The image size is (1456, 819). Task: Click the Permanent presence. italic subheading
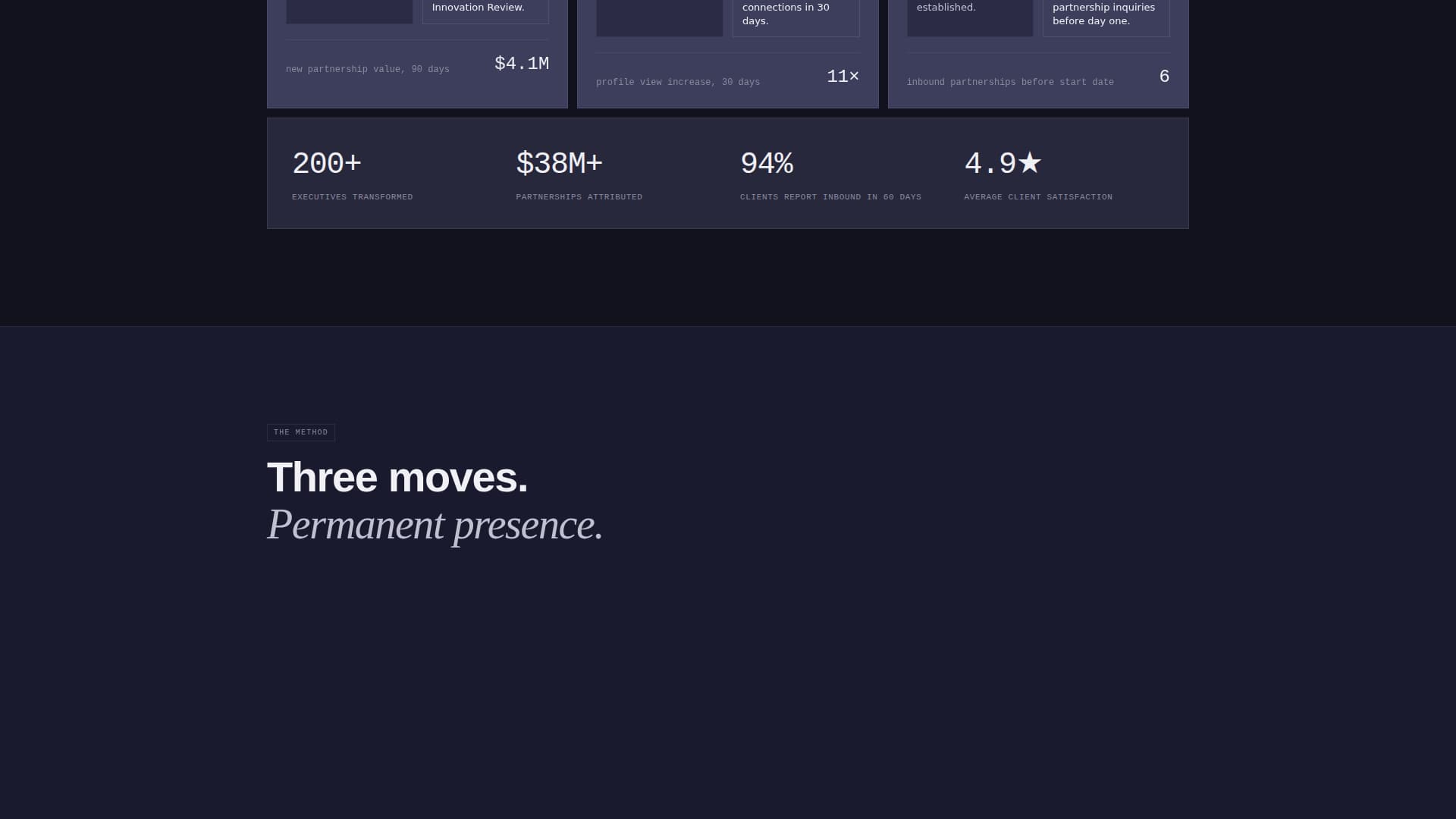[435, 525]
